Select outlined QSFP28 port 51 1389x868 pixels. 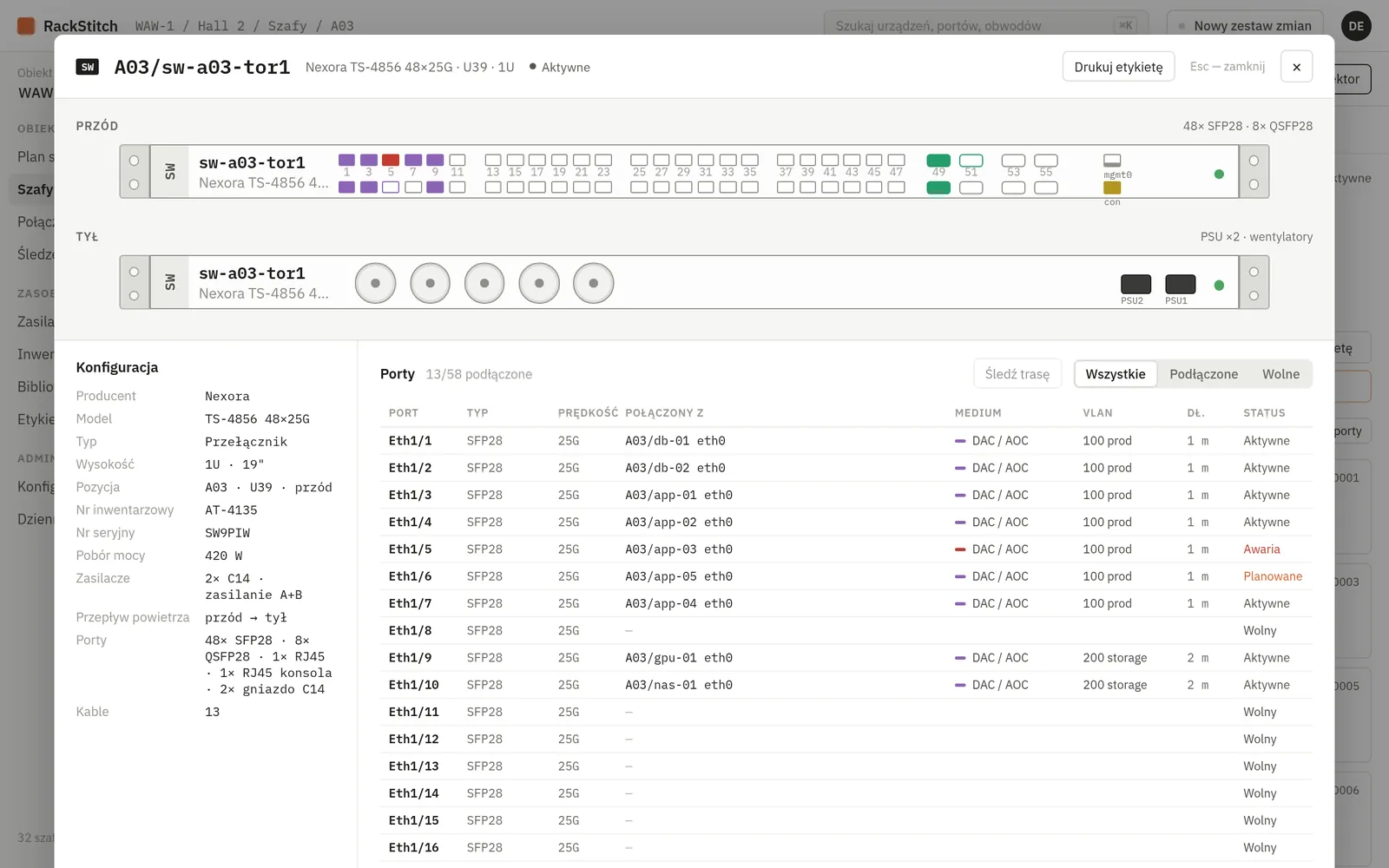971,160
